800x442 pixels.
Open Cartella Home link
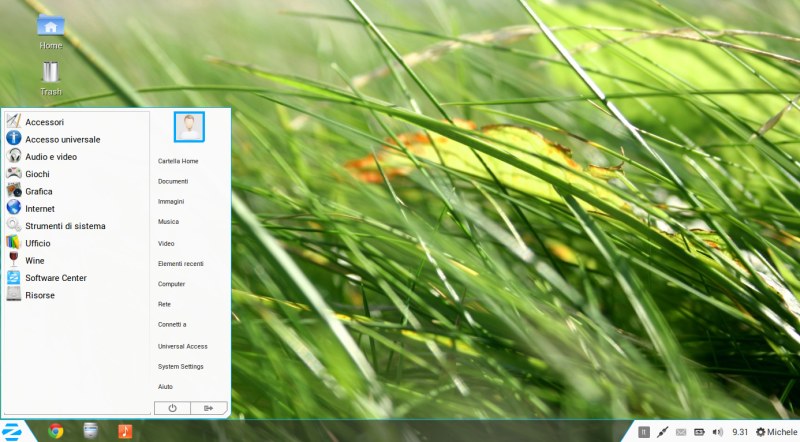pyautogui.click(x=178, y=161)
